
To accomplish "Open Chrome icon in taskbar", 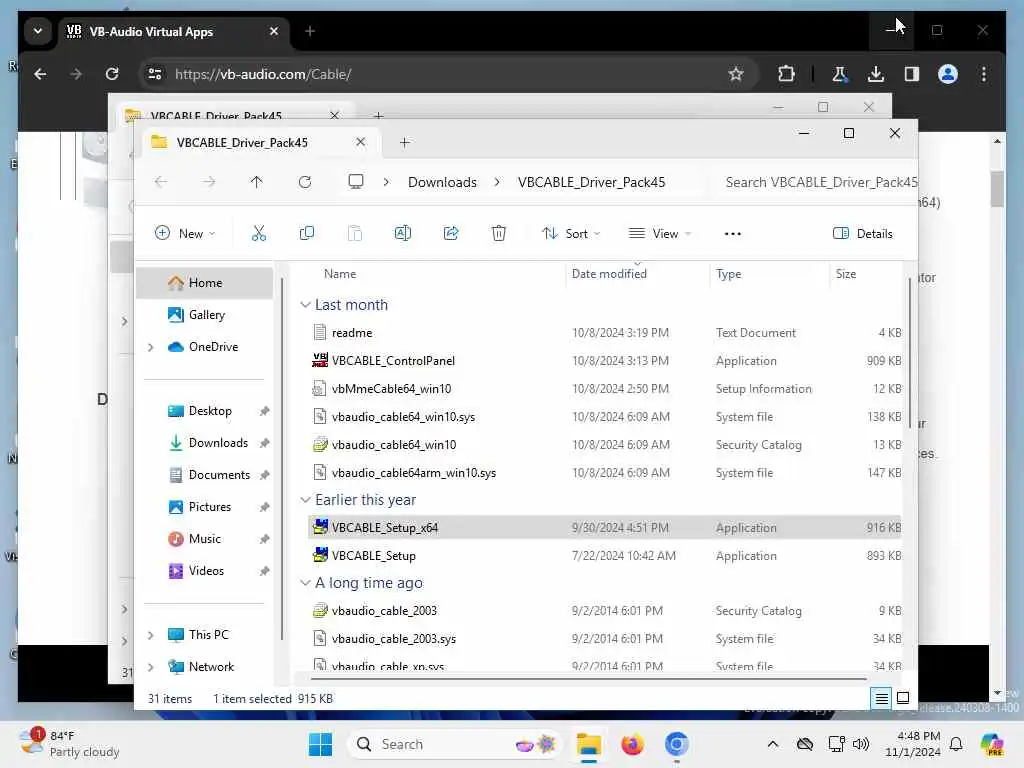I will [677, 744].
